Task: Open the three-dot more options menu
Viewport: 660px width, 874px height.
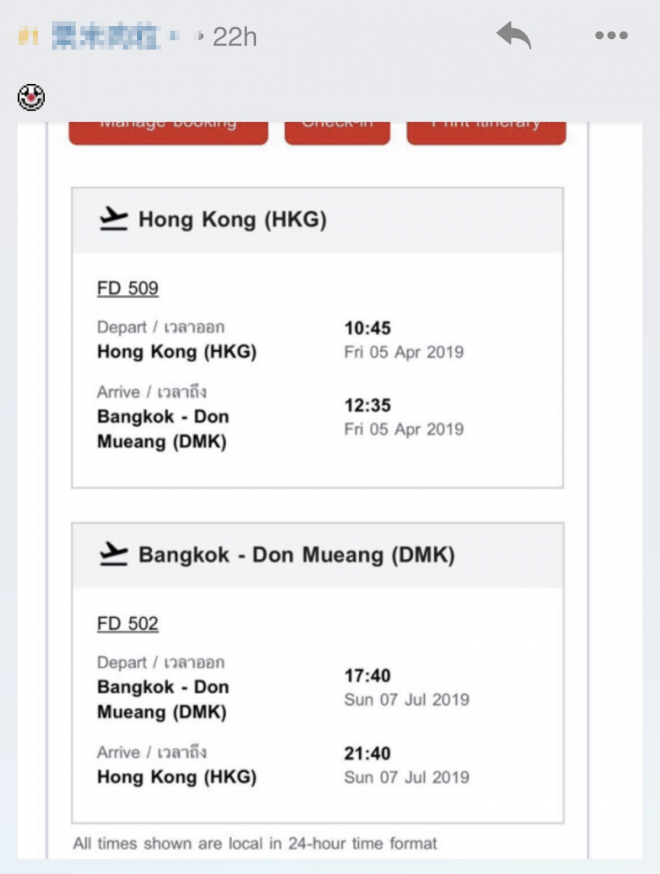Action: [611, 36]
